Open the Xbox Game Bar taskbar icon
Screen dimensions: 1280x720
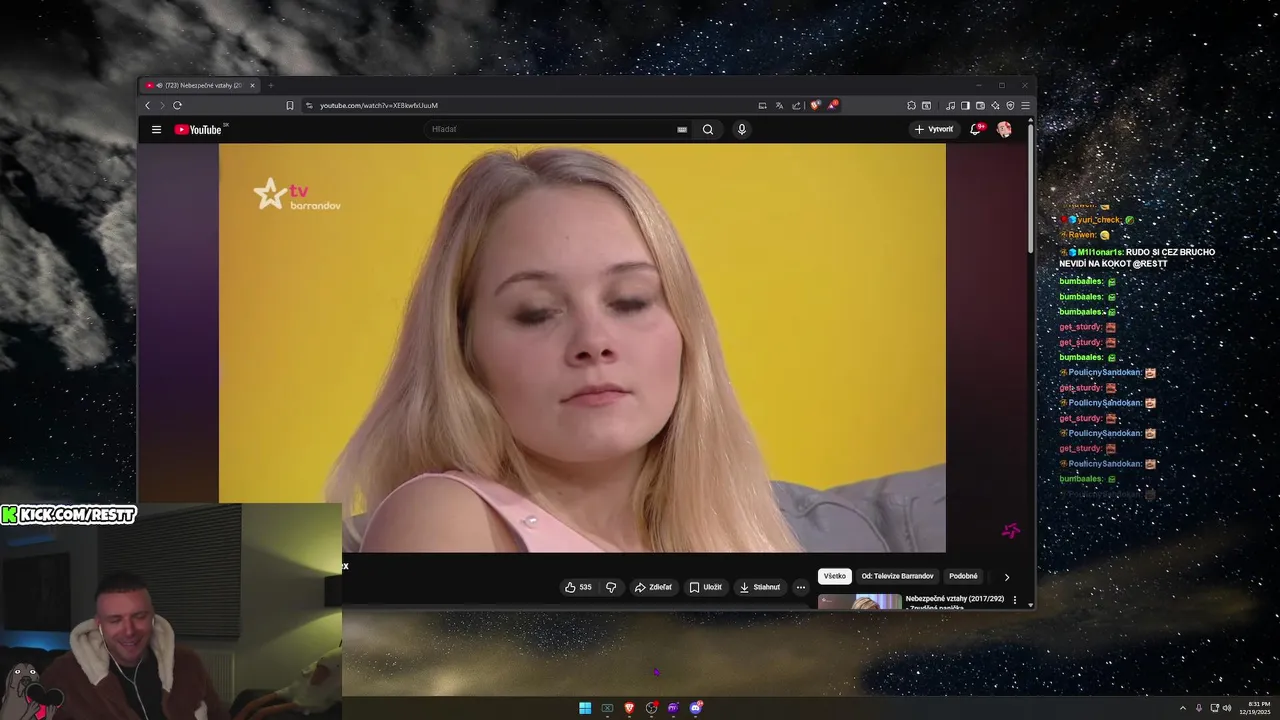click(607, 708)
